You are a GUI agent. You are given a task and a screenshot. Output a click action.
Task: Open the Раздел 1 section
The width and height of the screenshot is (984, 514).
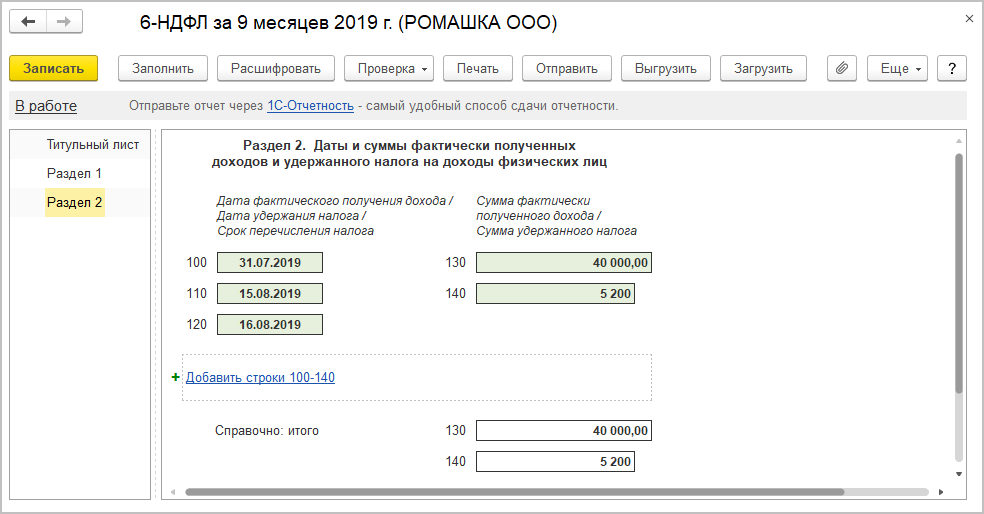pos(74,173)
